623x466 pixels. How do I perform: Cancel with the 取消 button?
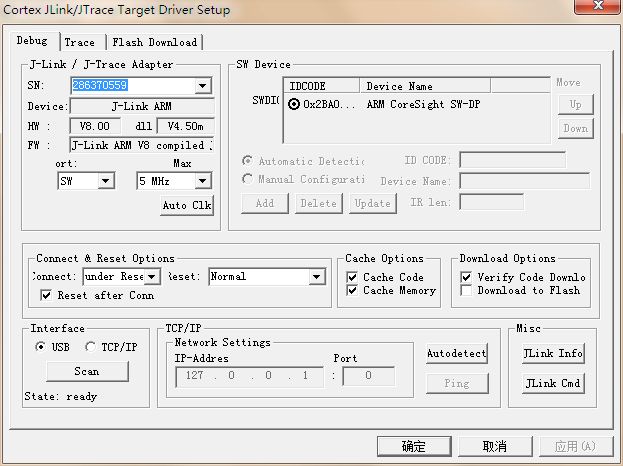tap(495, 447)
